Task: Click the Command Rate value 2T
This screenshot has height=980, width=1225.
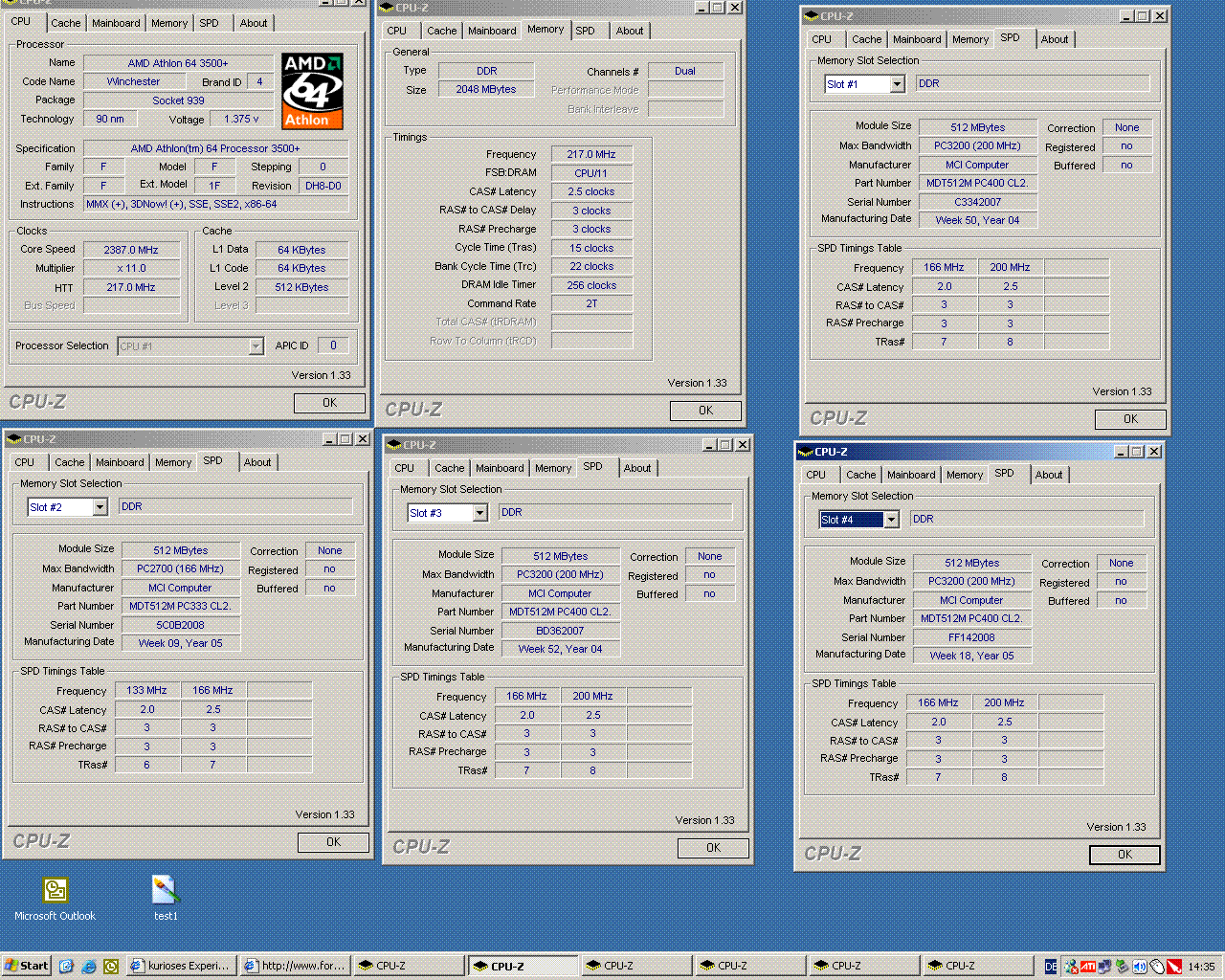Action: tap(591, 303)
